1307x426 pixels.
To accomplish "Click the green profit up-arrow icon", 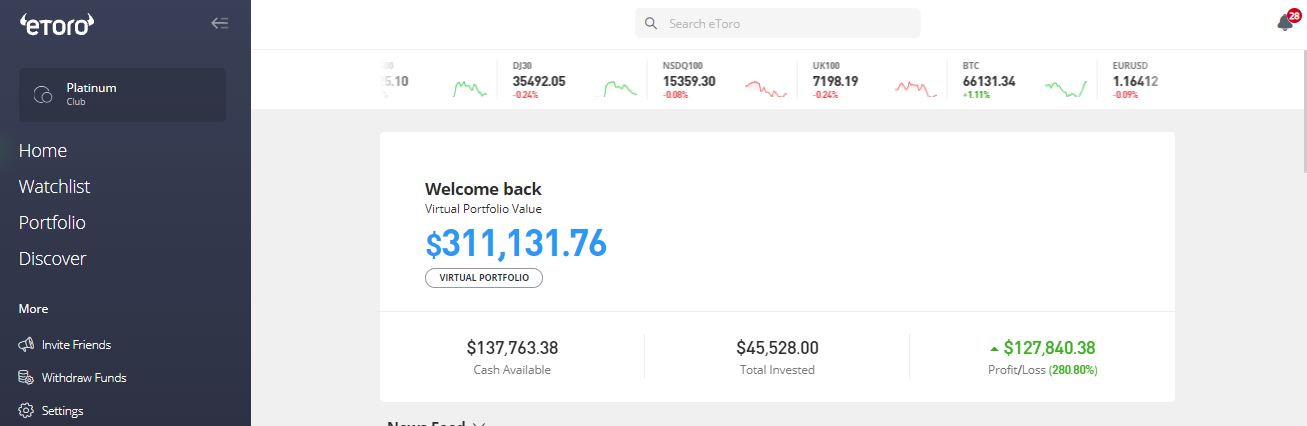I will (994, 349).
